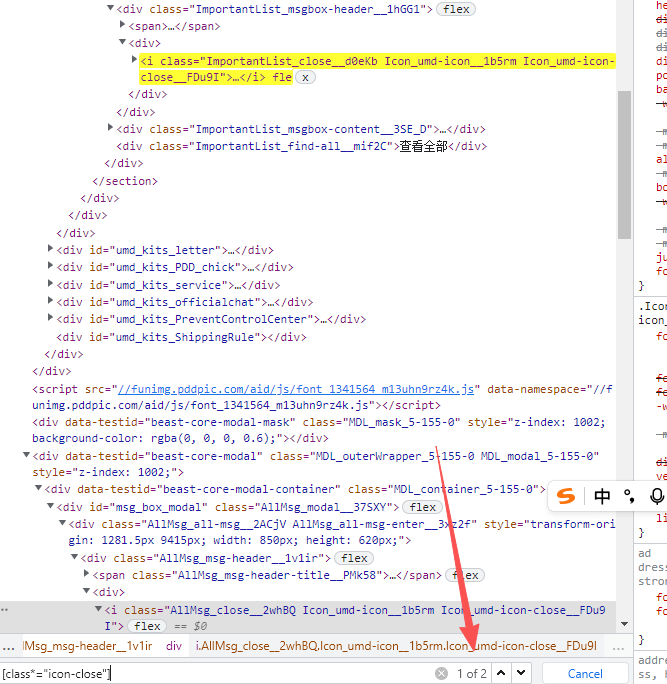Collapse the AllMsg_close icon element
Screen dimensions: 667x684
pyautogui.click(x=99, y=609)
